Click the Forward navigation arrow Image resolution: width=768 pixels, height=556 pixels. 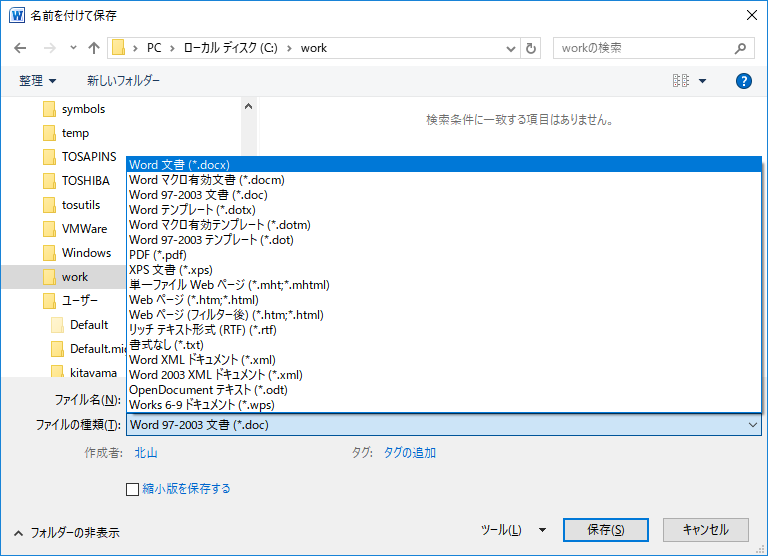click(x=49, y=48)
